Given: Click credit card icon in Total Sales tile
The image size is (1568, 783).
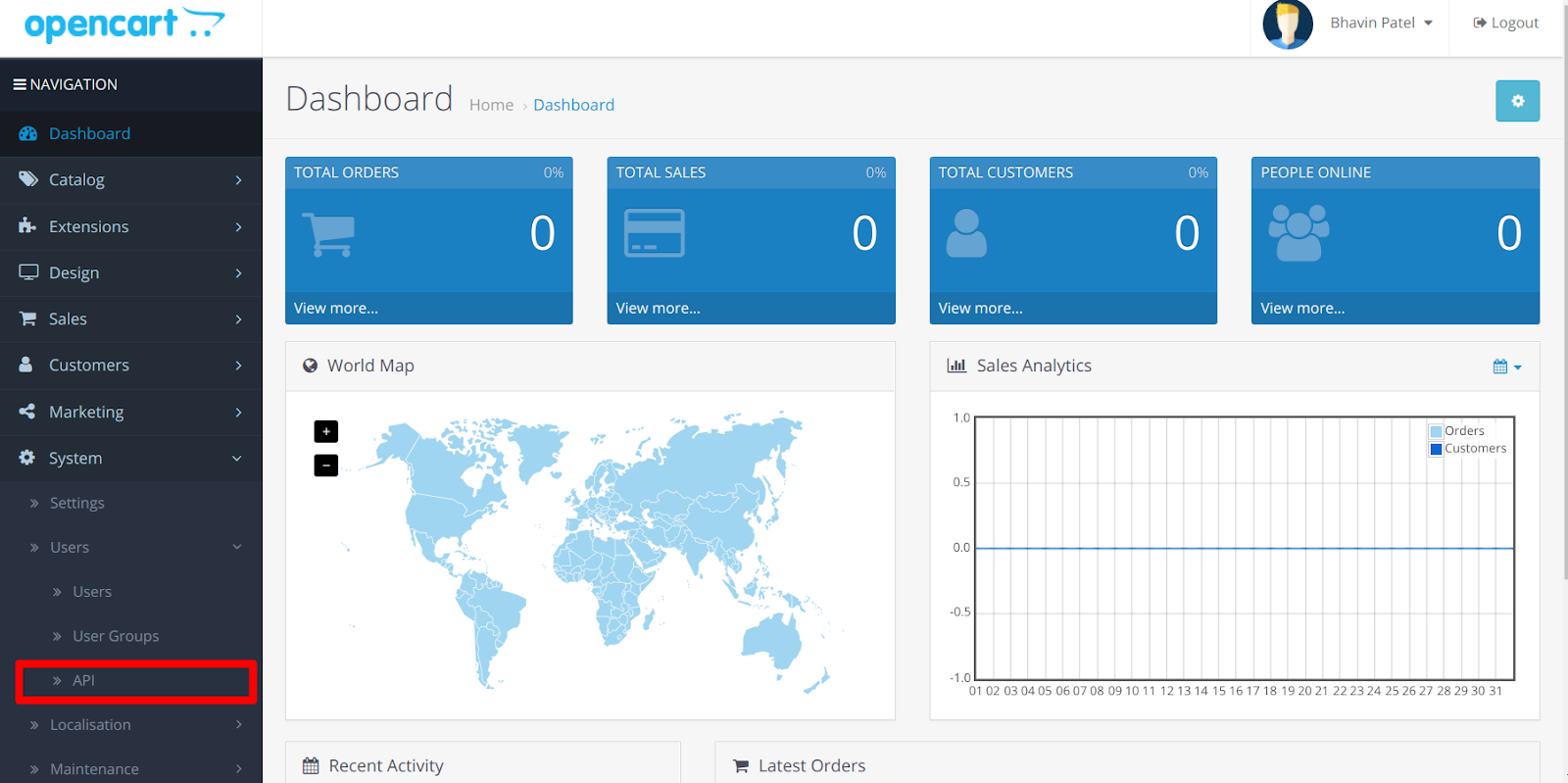Looking at the screenshot, I should coord(655,233).
